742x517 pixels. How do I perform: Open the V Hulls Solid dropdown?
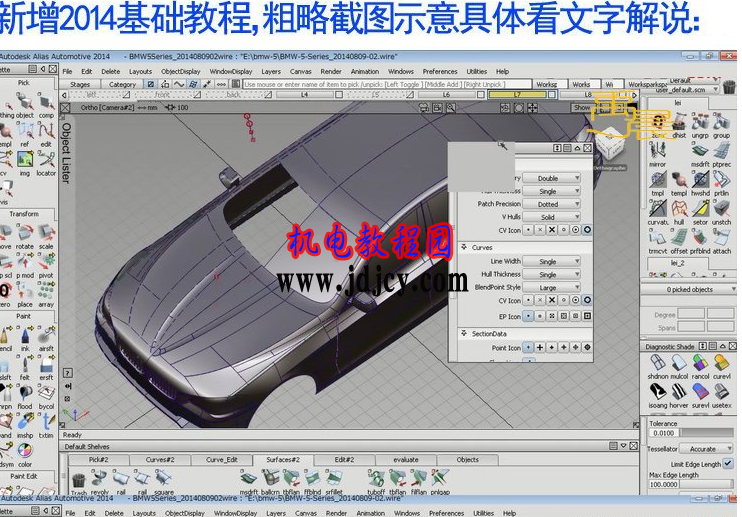pos(551,217)
